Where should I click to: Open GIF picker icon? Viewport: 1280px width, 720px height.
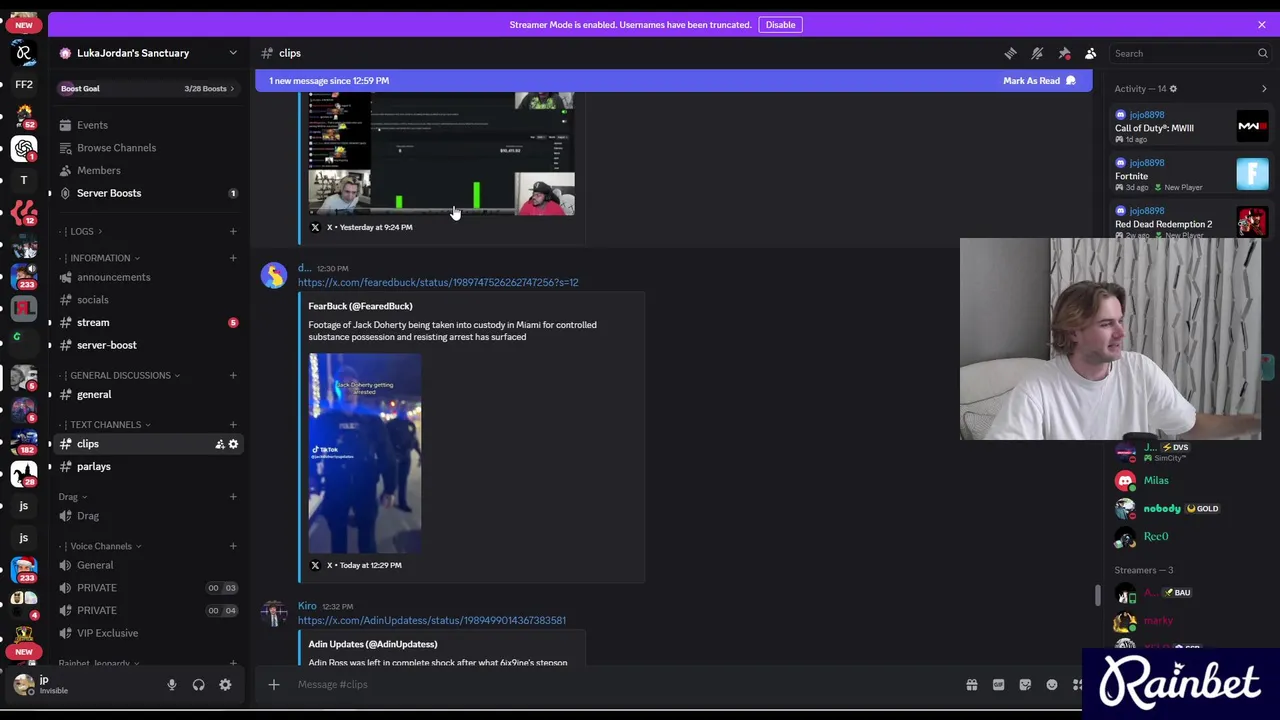998,685
